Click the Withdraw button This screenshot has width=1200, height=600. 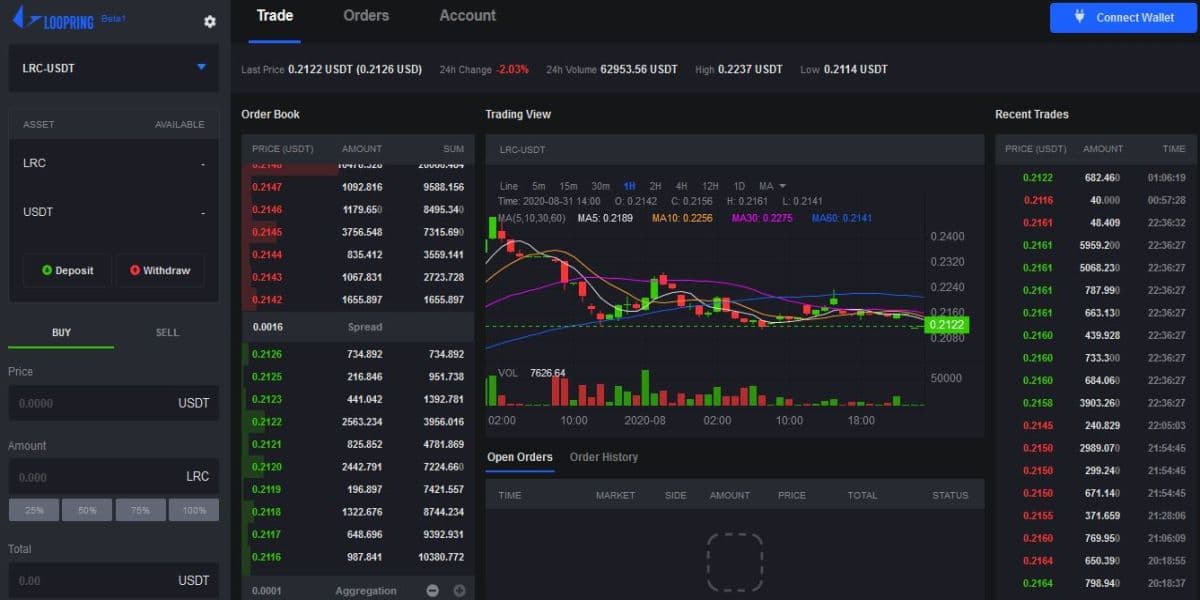tap(159, 270)
